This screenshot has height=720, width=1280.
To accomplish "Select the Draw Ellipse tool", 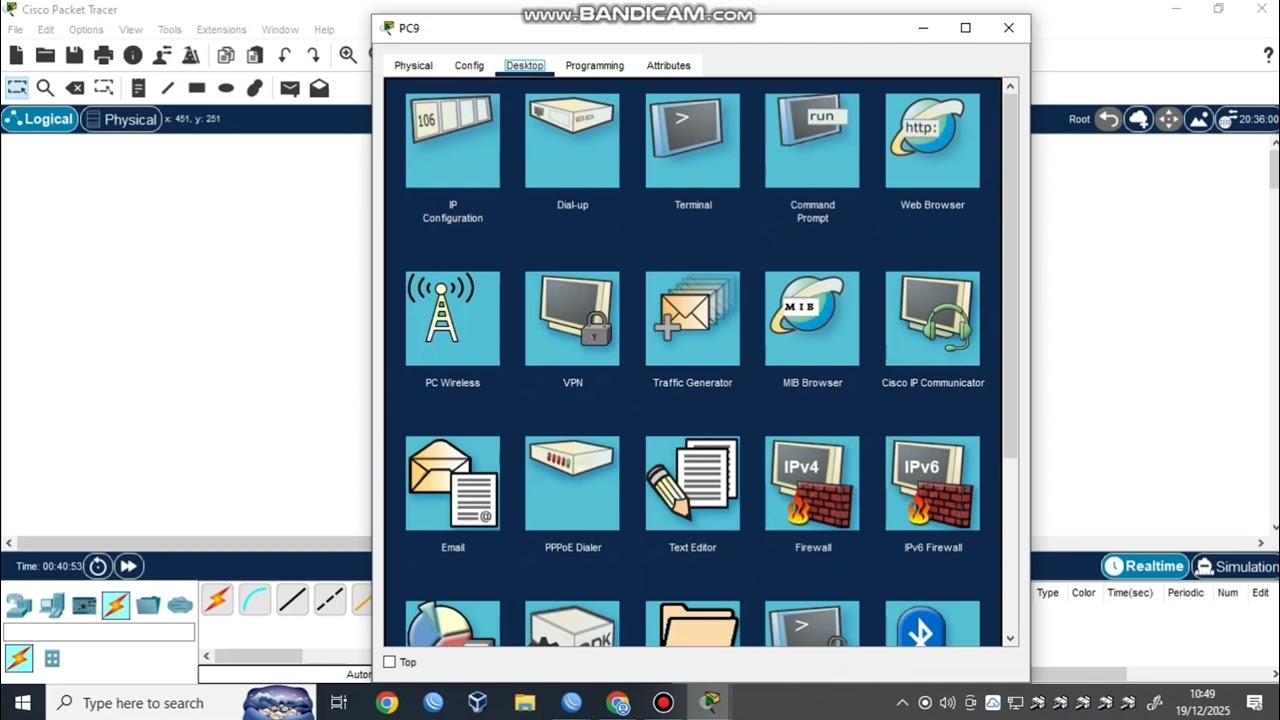I will 225,88.
